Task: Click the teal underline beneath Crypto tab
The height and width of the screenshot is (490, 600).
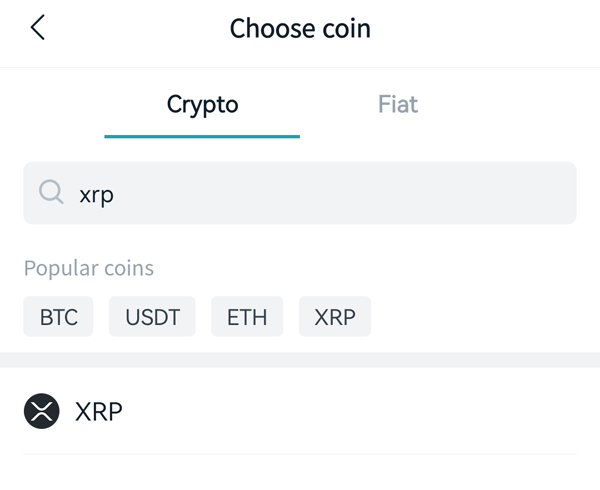Action: click(x=202, y=137)
